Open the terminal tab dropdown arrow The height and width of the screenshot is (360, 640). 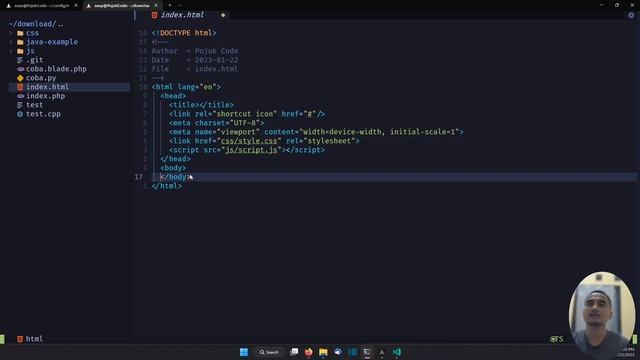point(180,5)
